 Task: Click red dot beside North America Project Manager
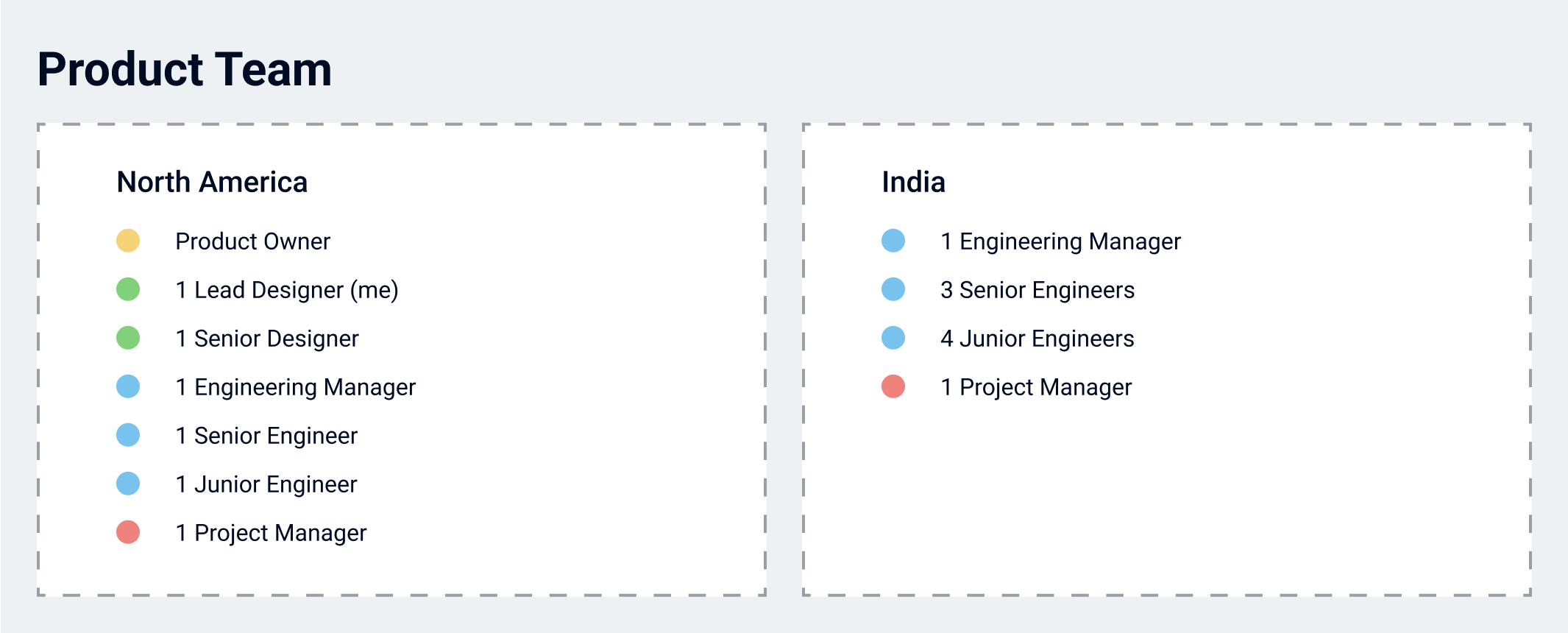click(128, 532)
